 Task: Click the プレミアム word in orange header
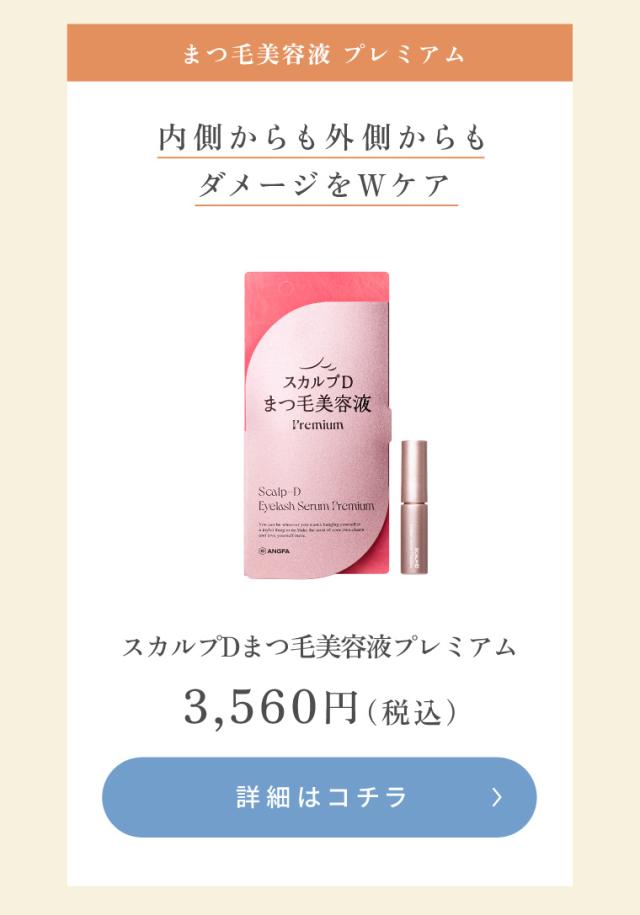click(x=404, y=54)
